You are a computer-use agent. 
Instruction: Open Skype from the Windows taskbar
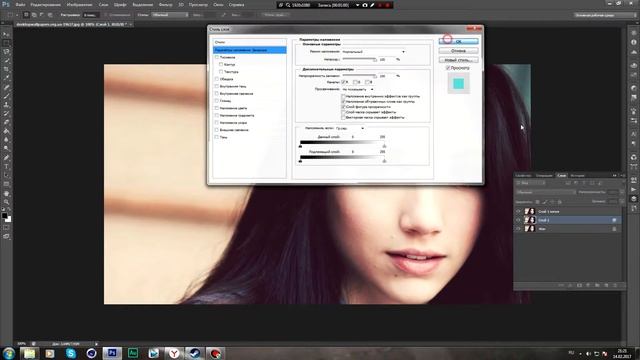71,353
